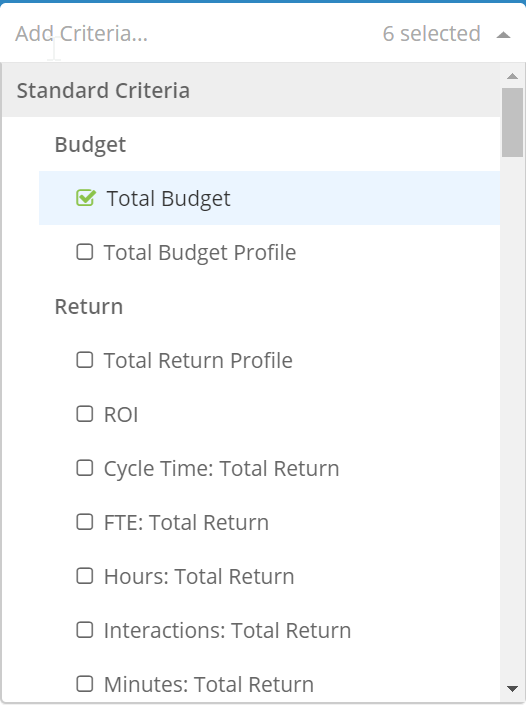
Task: Tick the ROI checkbox
Action: (85, 414)
